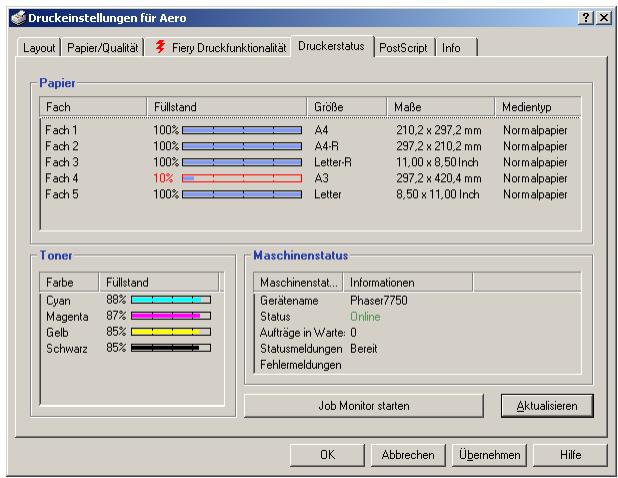The width and height of the screenshot is (618, 478).
Task: Click the red Fiery lightning icon
Action: pyautogui.click(x=160, y=46)
